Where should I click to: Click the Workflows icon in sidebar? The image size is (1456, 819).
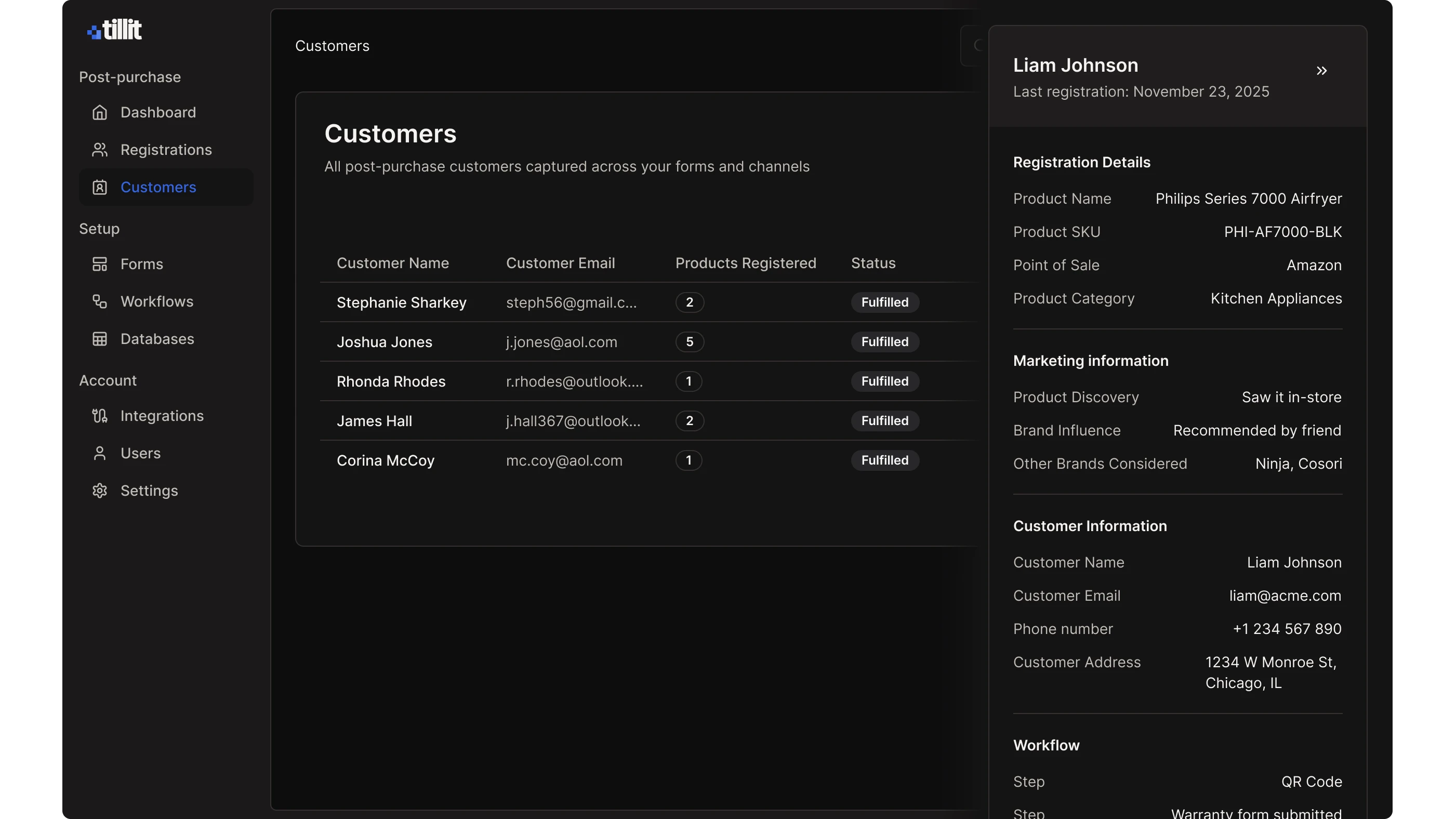coord(99,301)
